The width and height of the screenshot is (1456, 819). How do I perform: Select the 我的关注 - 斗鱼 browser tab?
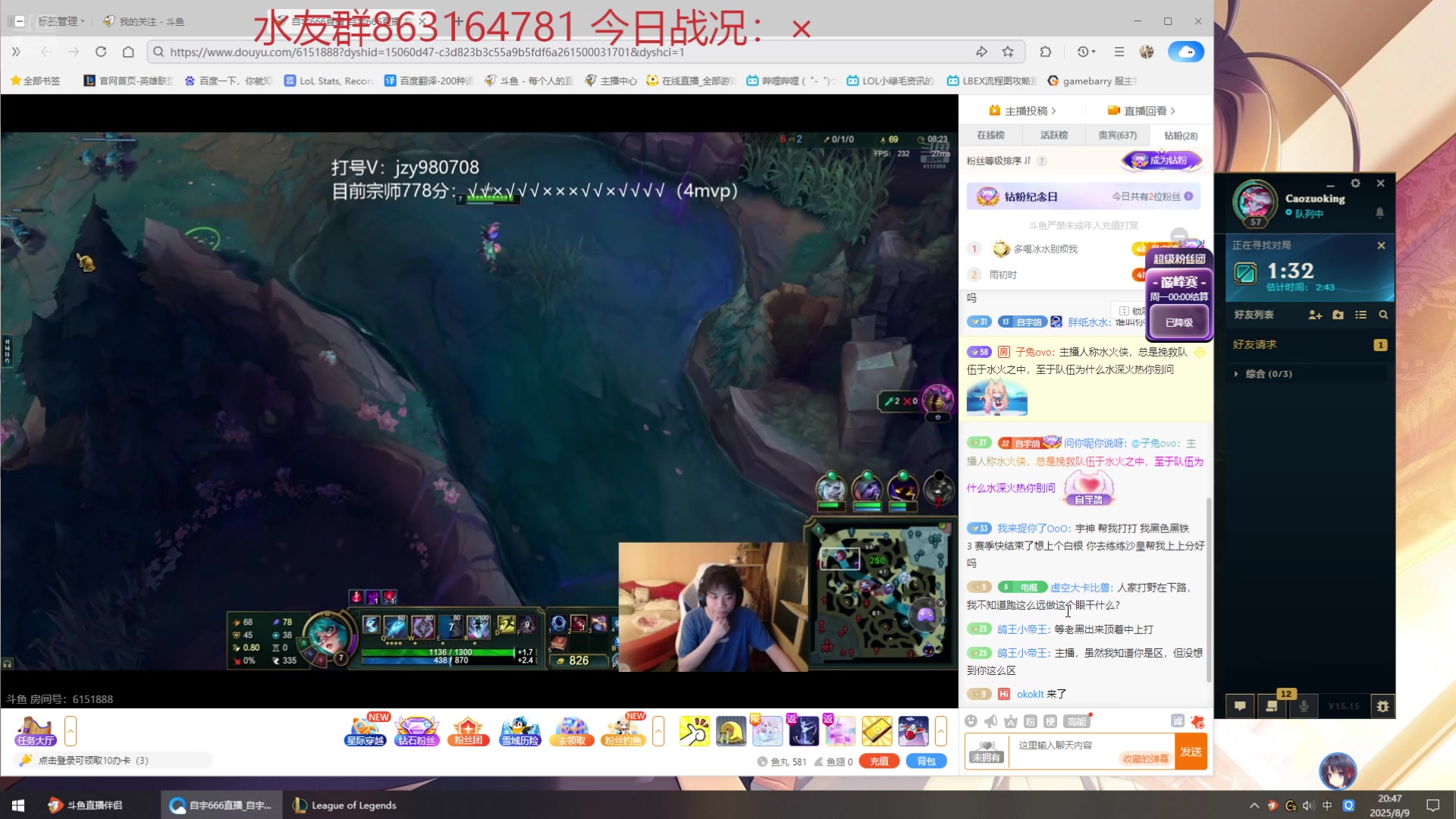point(144,21)
